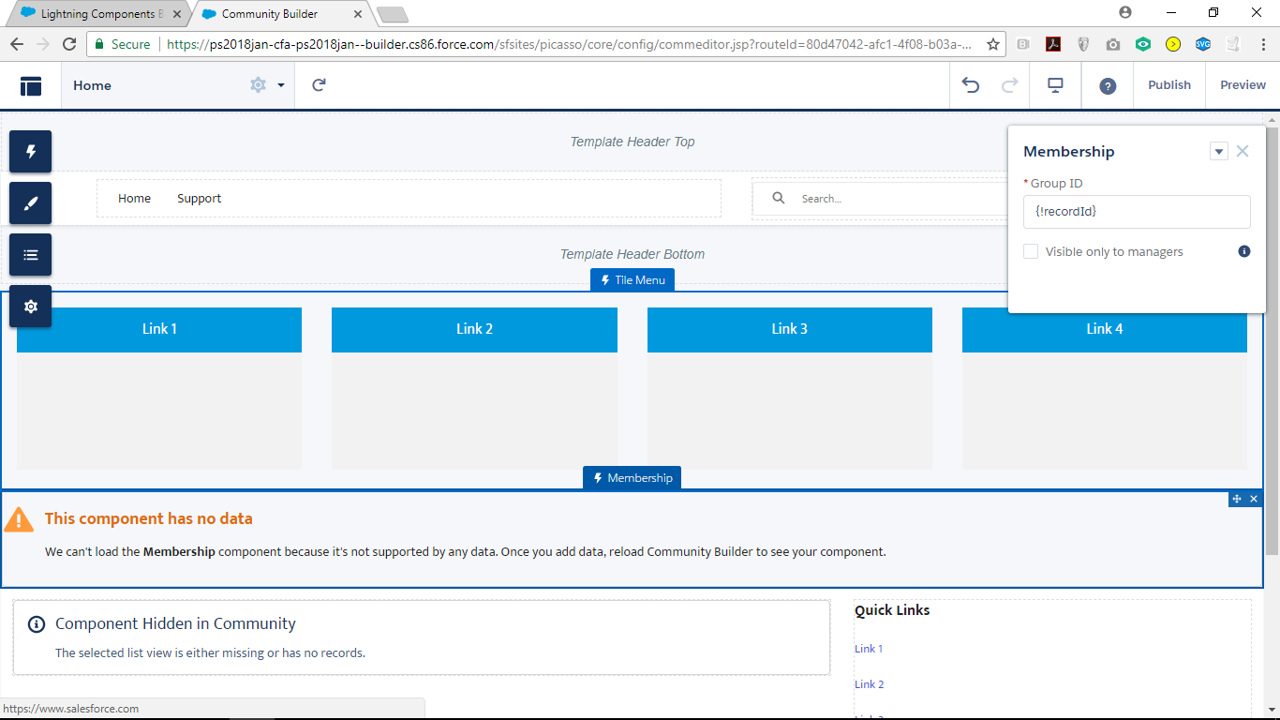Image resolution: width=1280 pixels, height=720 pixels.
Task: Click the Link 1 tile
Action: pos(159,388)
